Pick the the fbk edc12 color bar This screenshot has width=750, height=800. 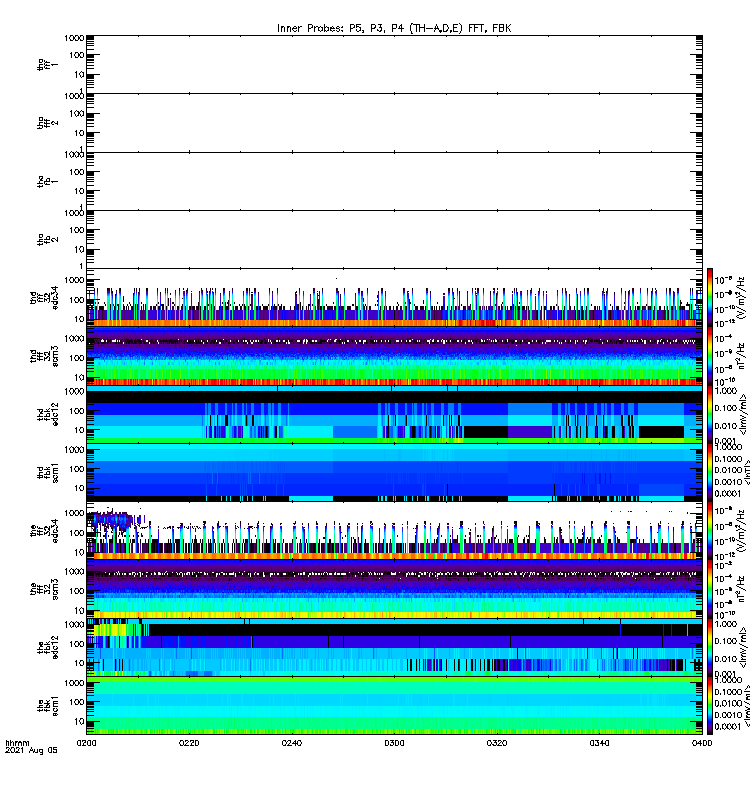(x=710, y=647)
